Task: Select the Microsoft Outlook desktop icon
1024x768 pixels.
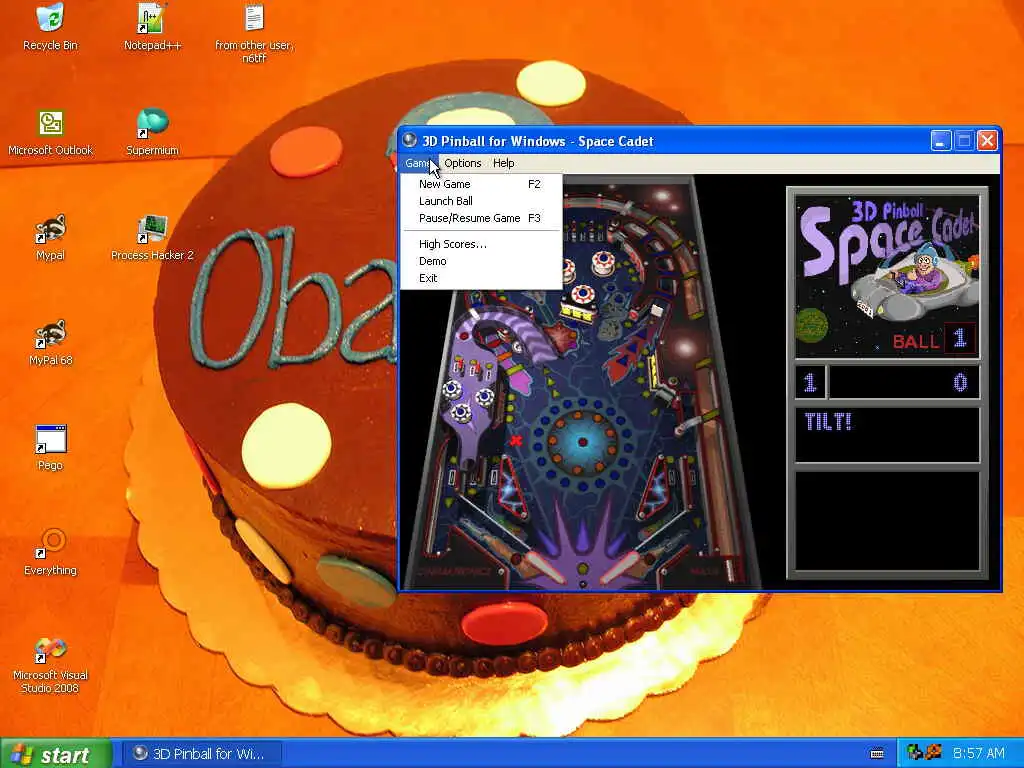Action: (x=50, y=133)
